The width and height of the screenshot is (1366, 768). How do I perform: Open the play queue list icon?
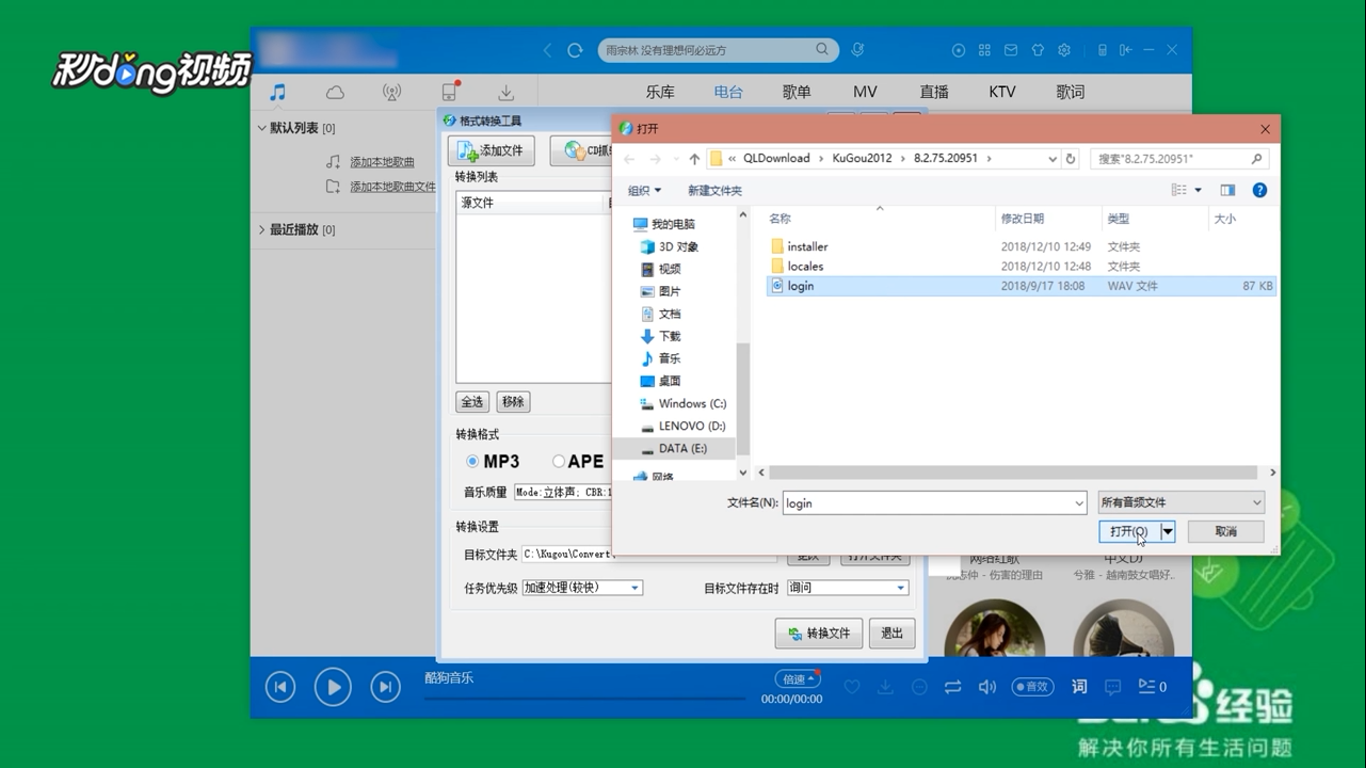pos(1152,687)
